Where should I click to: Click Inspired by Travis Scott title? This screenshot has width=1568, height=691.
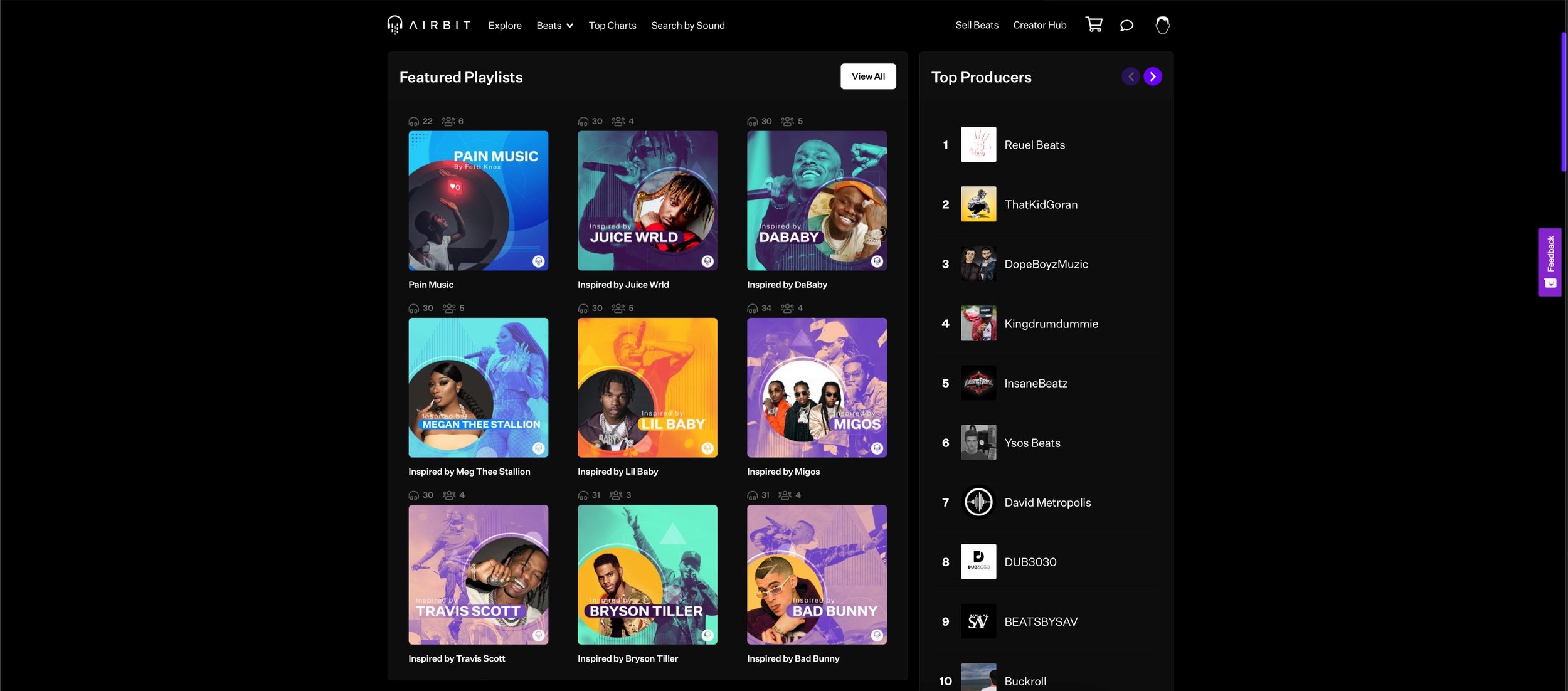457,658
